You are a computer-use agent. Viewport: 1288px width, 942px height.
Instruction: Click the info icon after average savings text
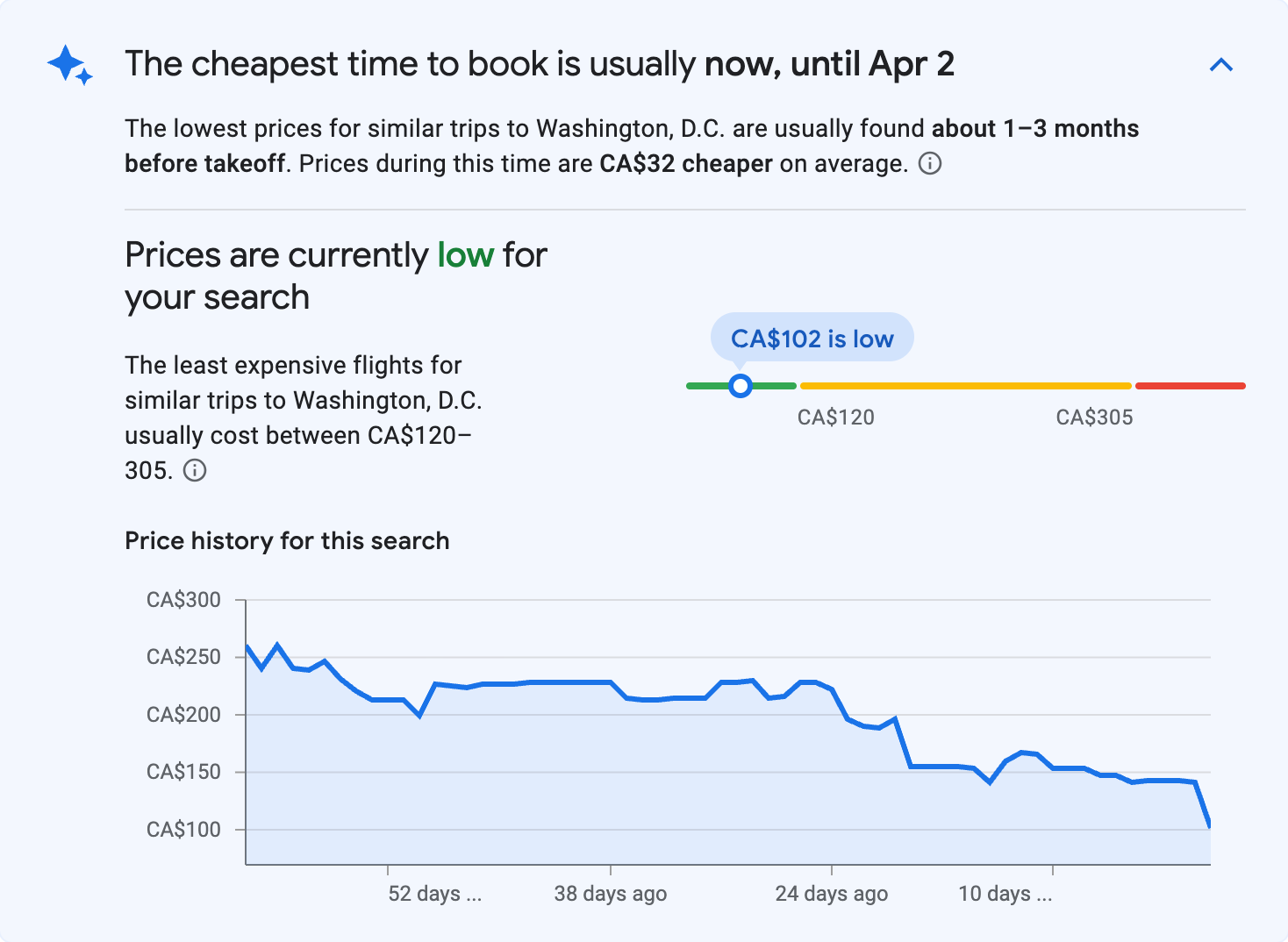(930, 163)
